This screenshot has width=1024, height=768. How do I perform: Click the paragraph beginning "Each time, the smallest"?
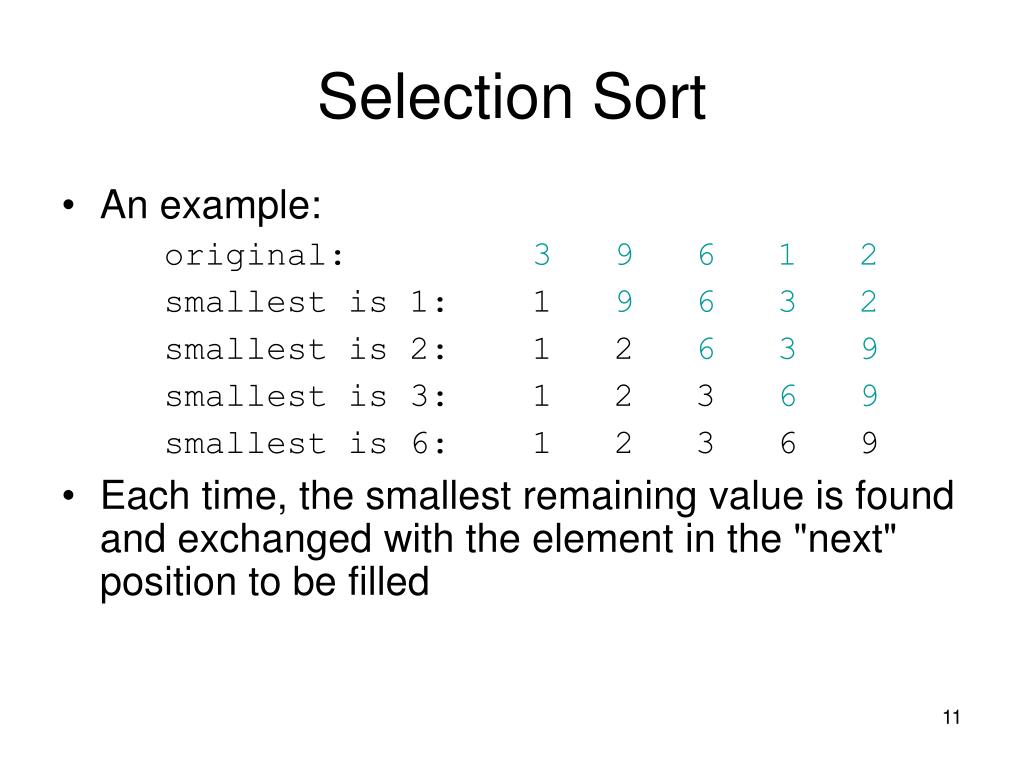tap(527, 539)
